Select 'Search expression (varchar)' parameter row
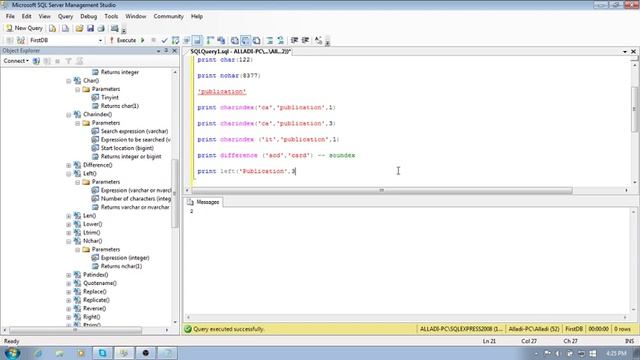 coord(130,131)
